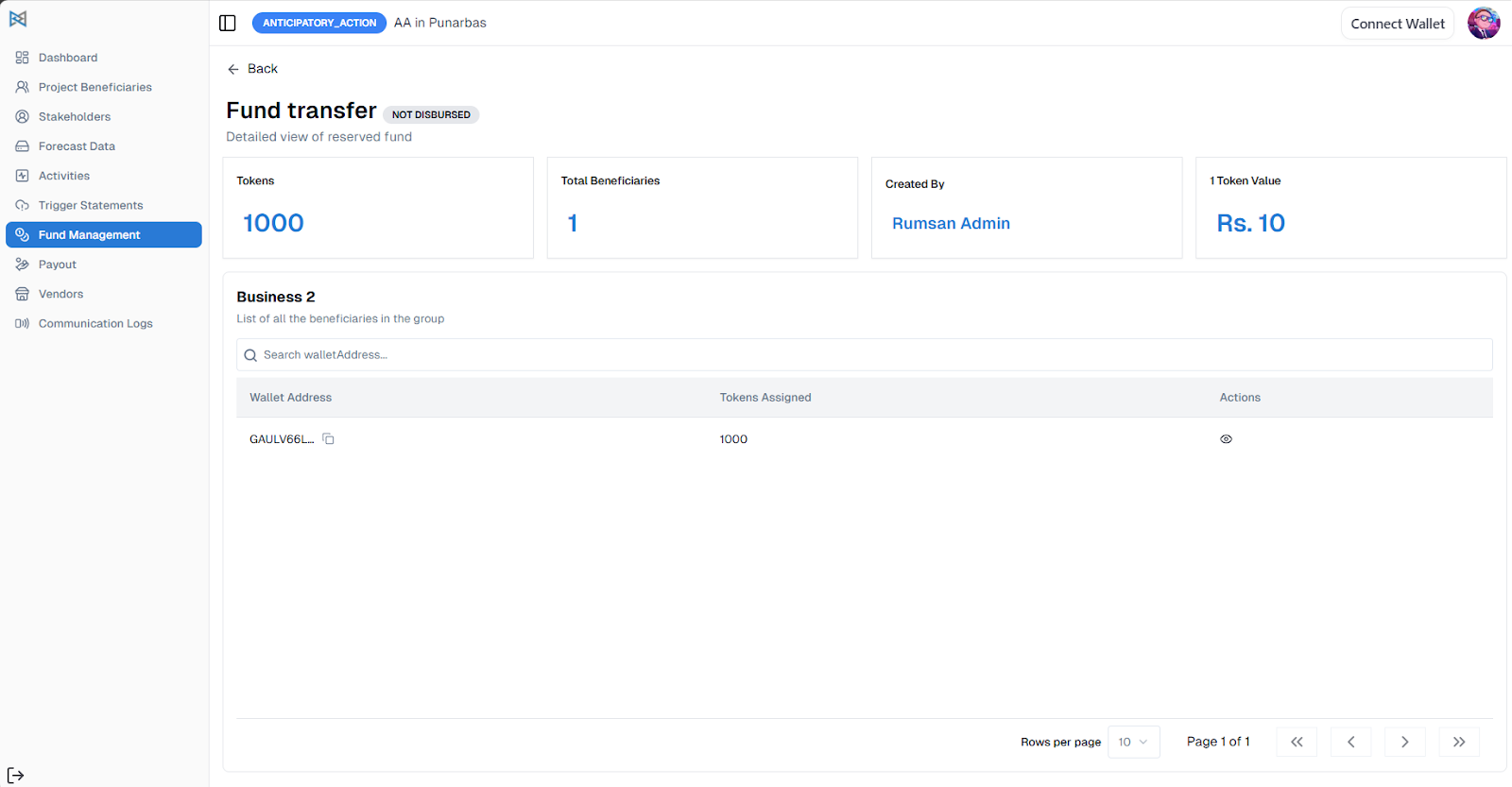Click the Project Beneficiaries people icon

click(x=22, y=87)
